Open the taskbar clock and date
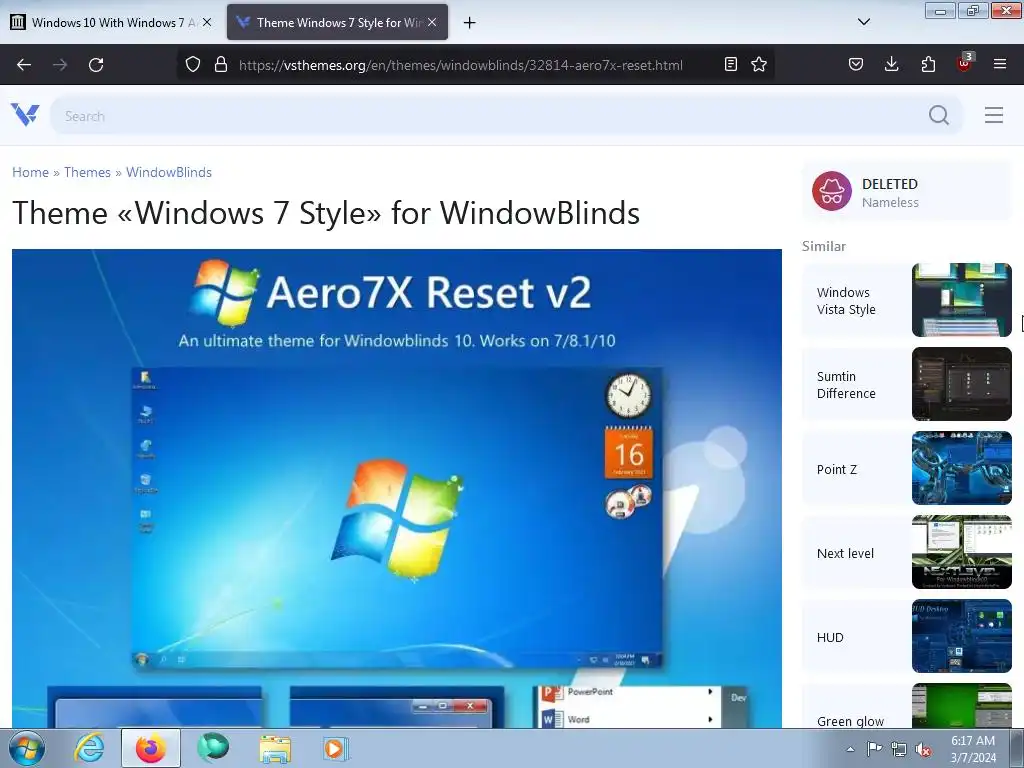The image size is (1024, 768). [x=973, y=749]
